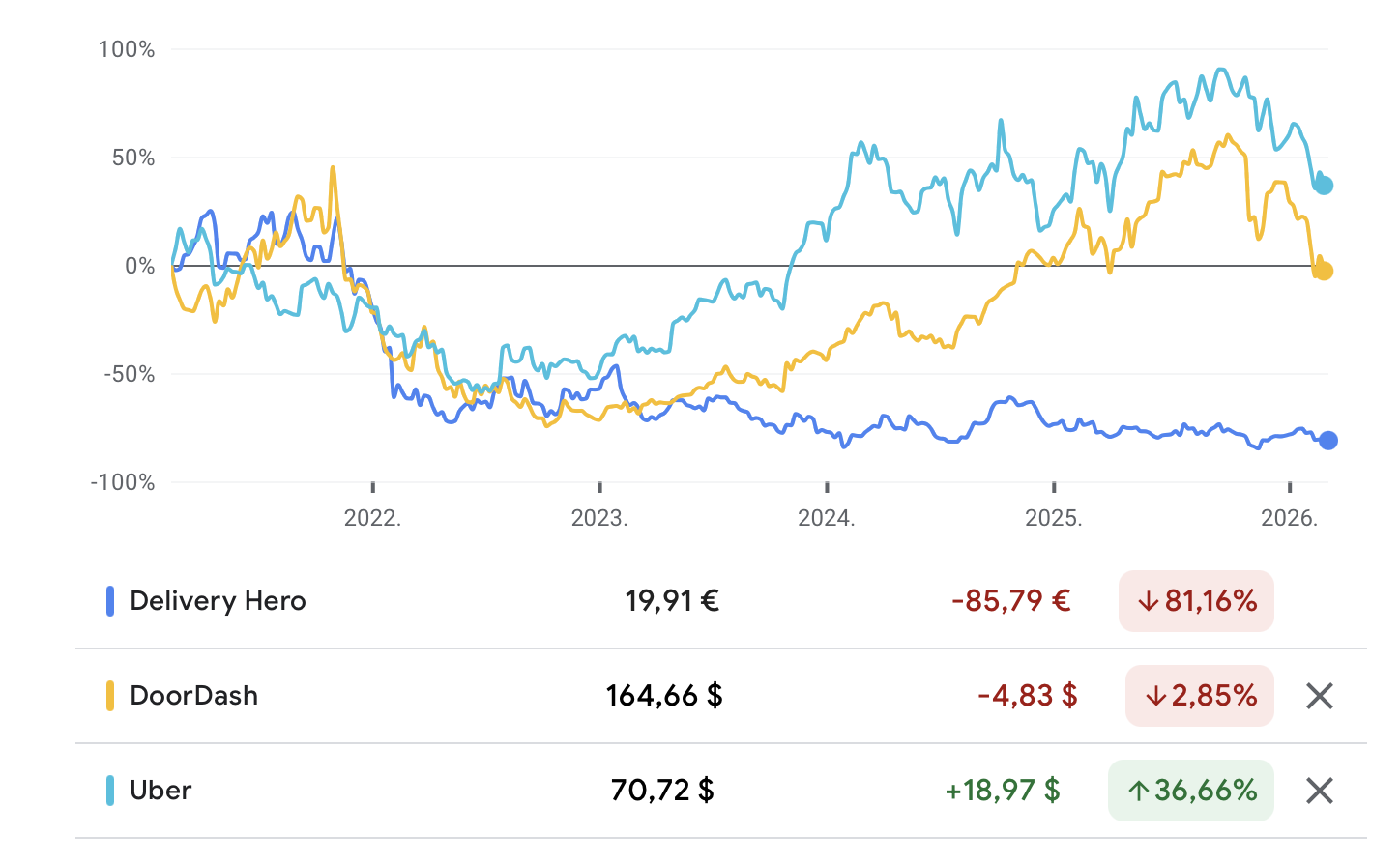
Task: Click the blue Delivery Hero color marker
Action: [x=110, y=601]
